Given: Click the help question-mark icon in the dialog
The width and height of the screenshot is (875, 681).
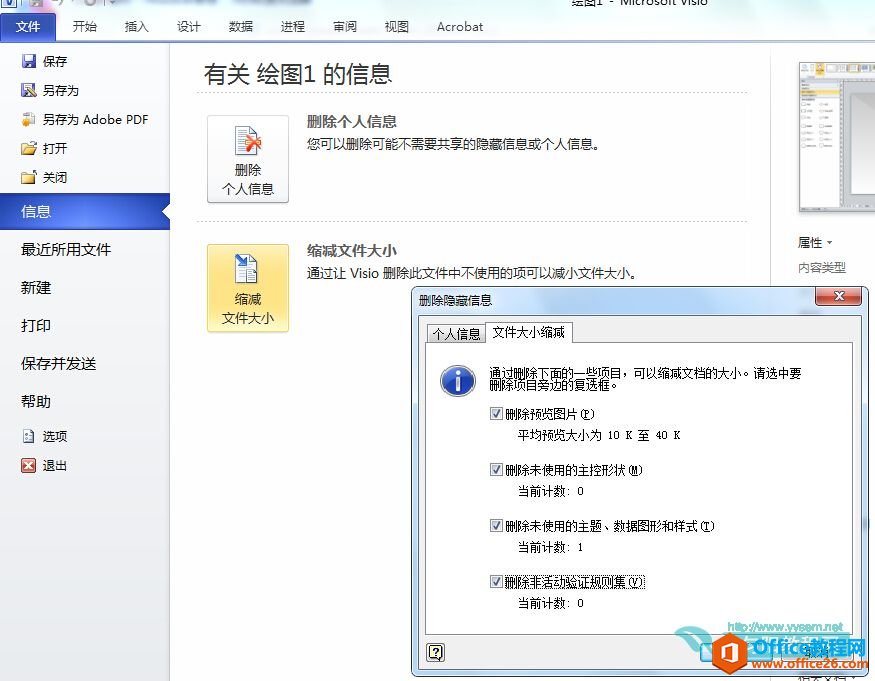Looking at the screenshot, I should (435, 652).
